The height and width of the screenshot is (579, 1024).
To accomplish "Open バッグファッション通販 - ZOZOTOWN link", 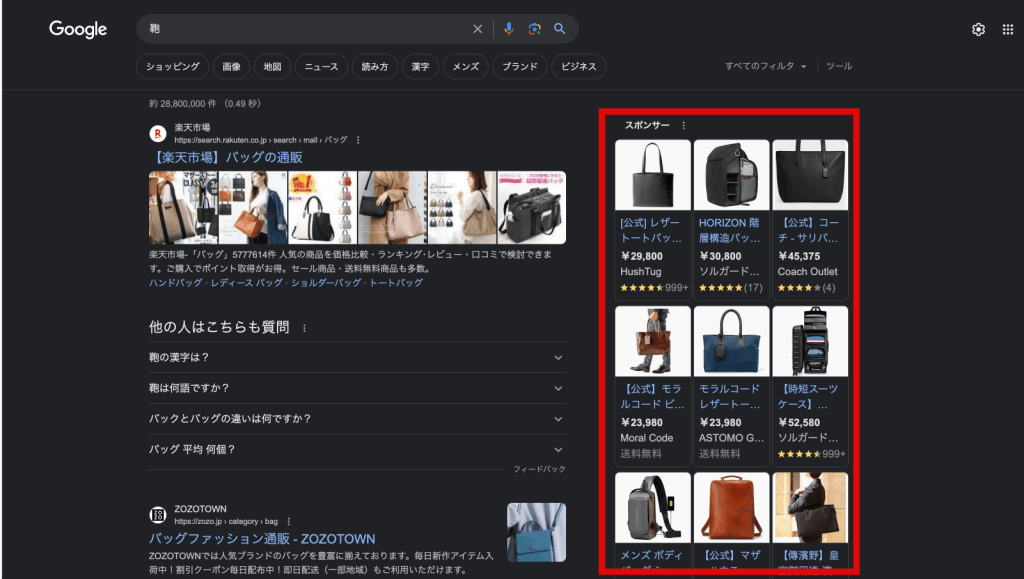I will tap(262, 539).
